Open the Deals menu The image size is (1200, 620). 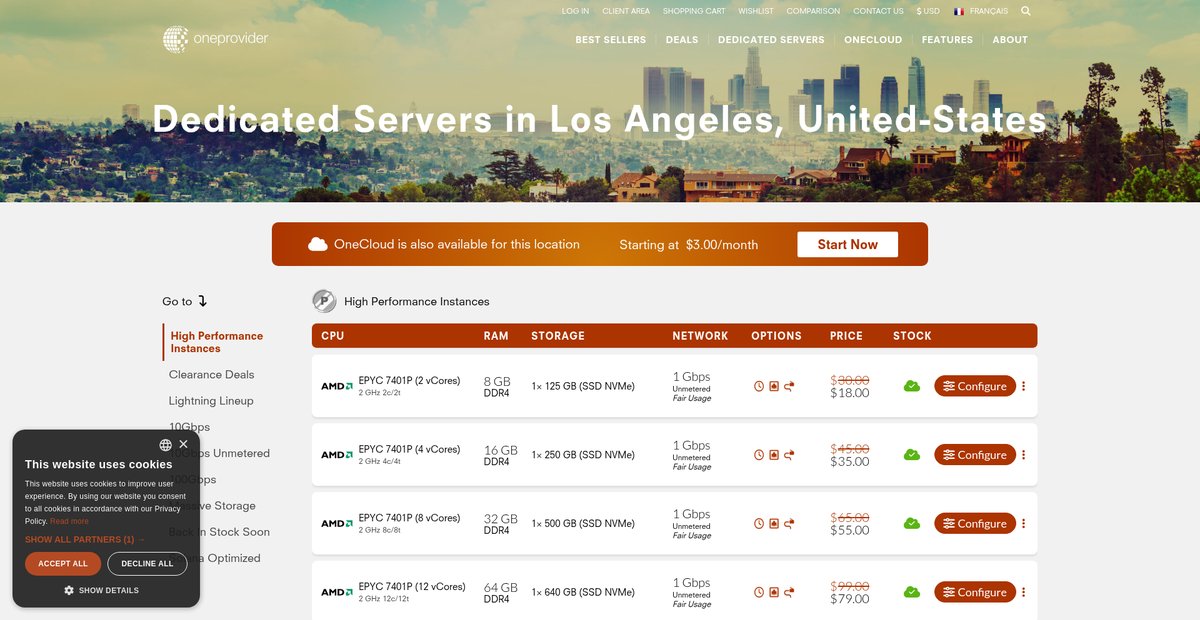tap(682, 40)
